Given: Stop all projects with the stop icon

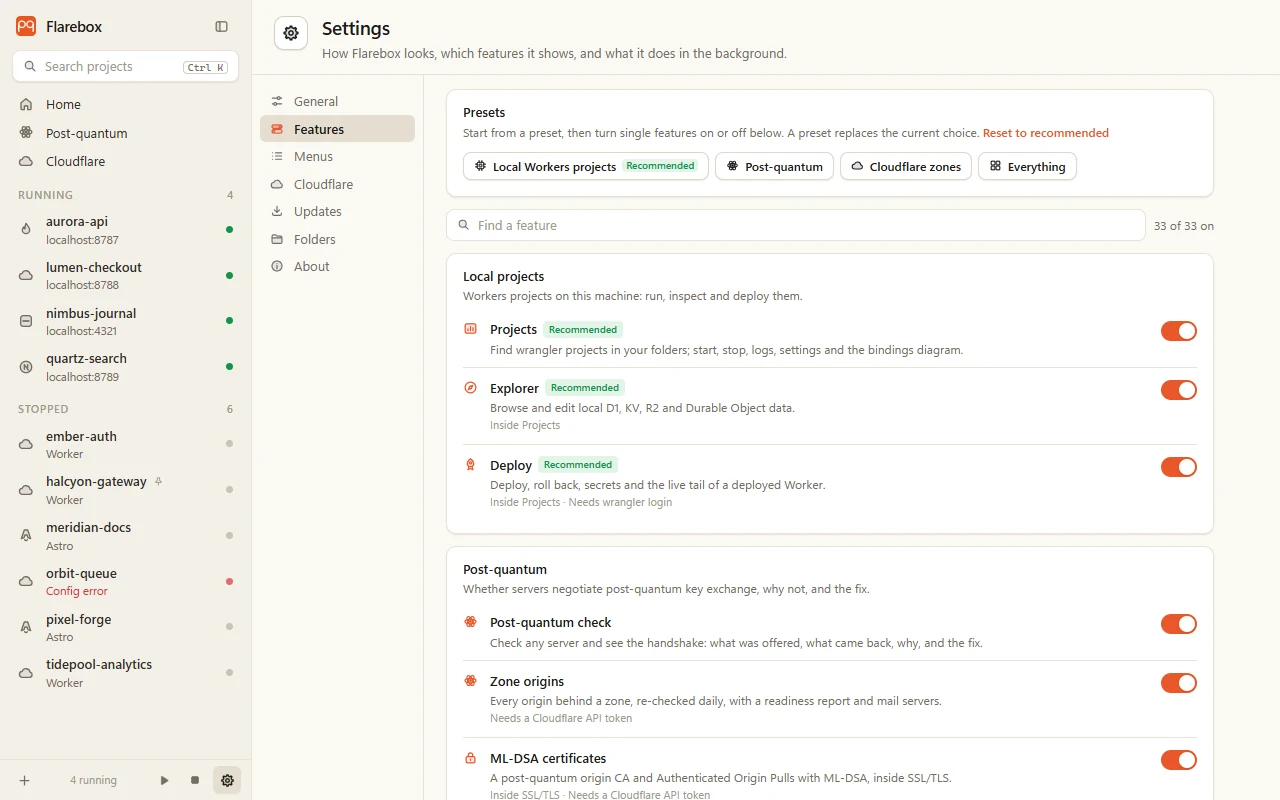Looking at the screenshot, I should [x=195, y=780].
